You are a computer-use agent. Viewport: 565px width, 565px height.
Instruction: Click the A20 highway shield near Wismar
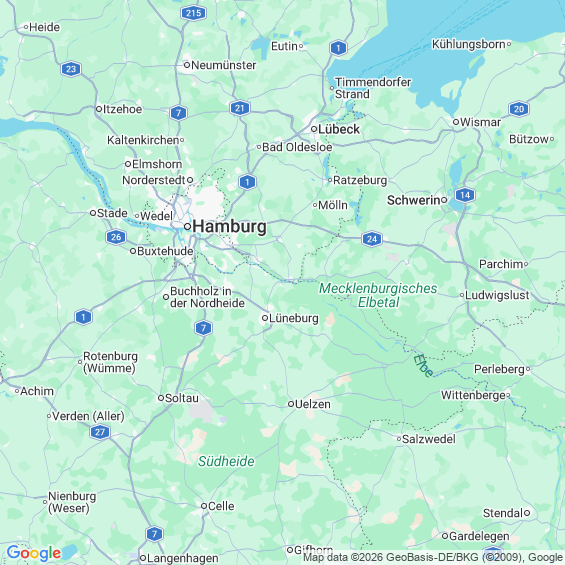pyautogui.click(x=519, y=109)
